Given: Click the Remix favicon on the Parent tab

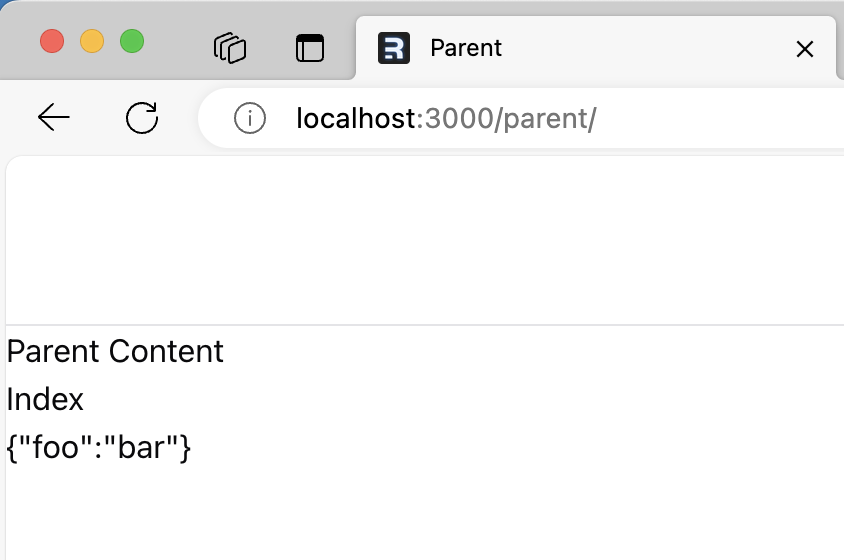Looking at the screenshot, I should (x=393, y=48).
